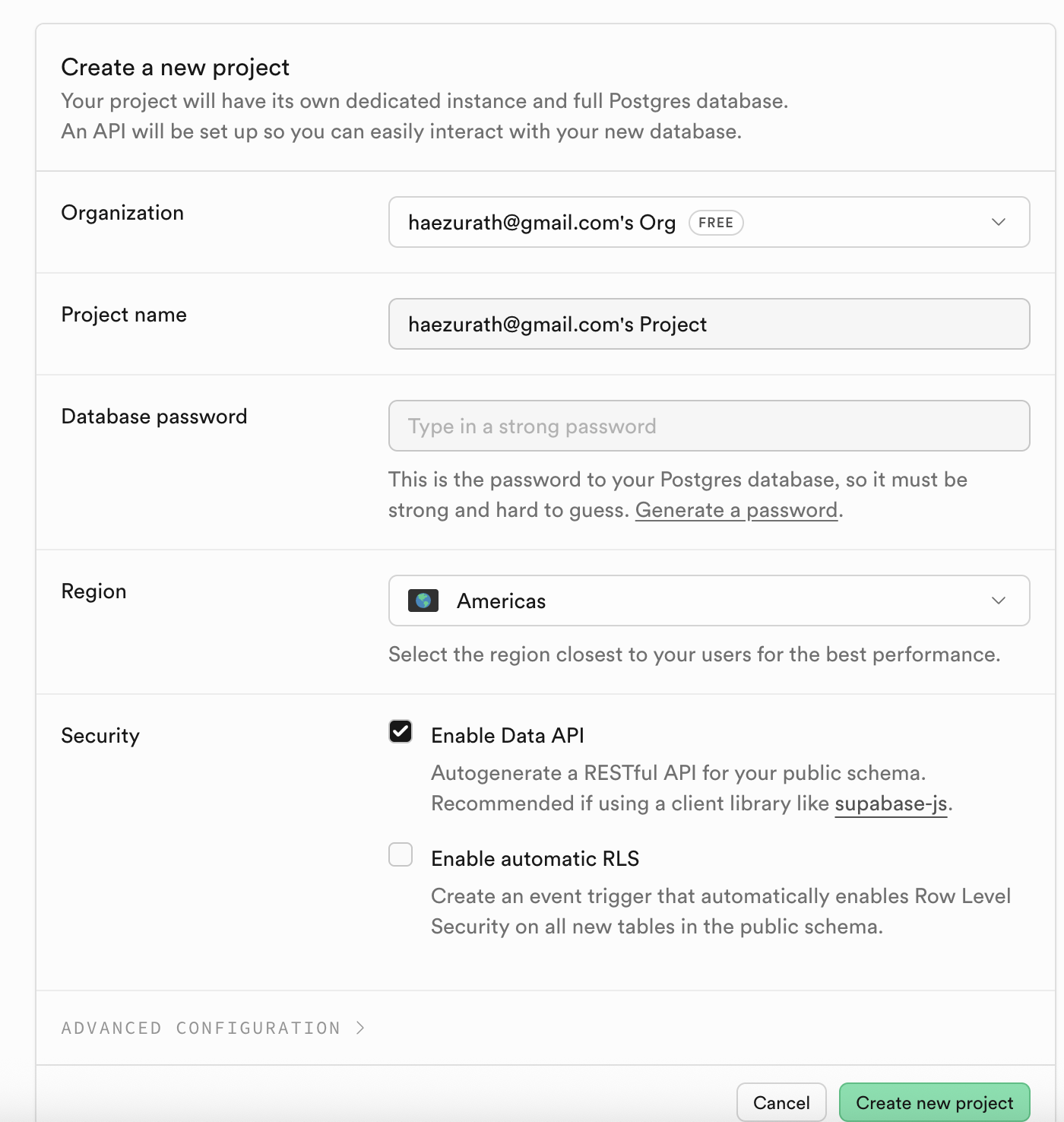Screen dimensions: 1064x1122
Task: Click into the Database password field
Action: point(708,426)
